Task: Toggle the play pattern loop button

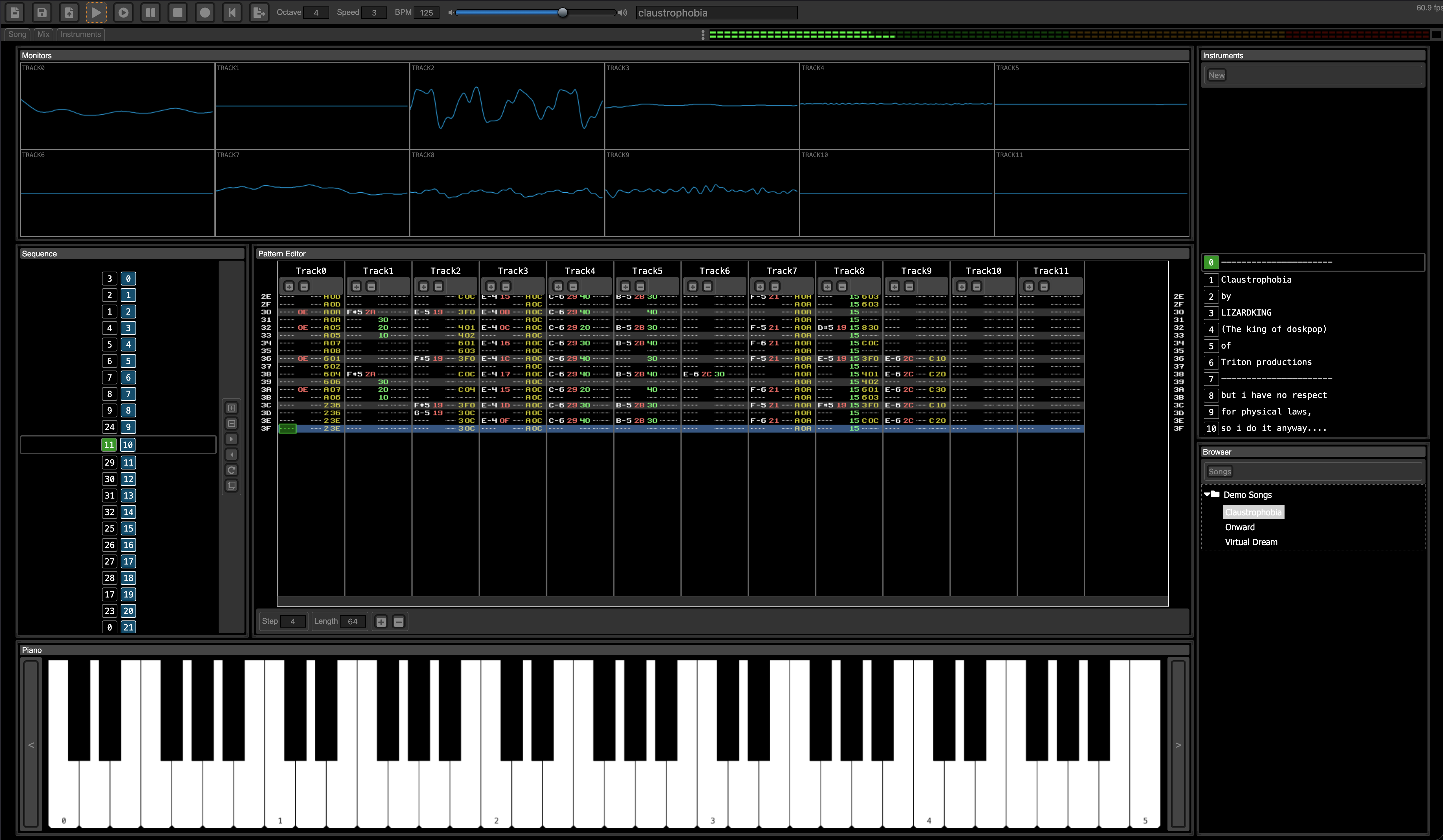Action: click(x=123, y=12)
